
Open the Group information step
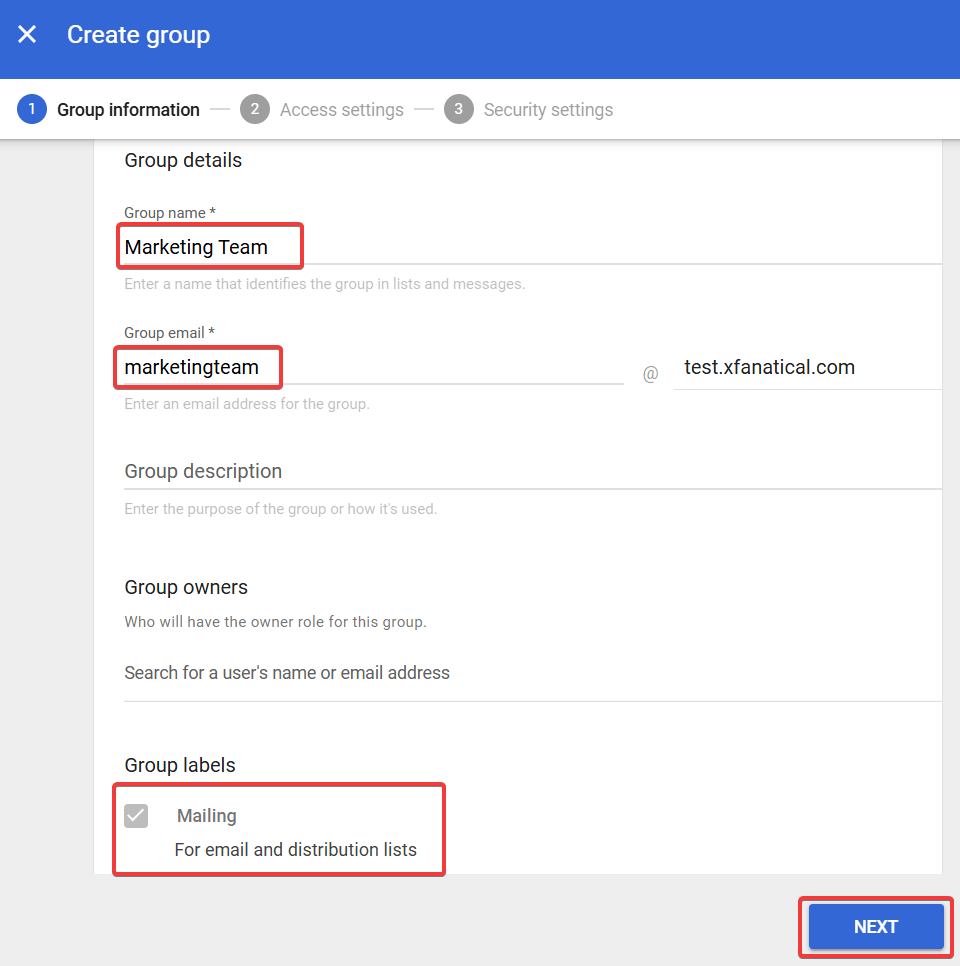(x=128, y=110)
